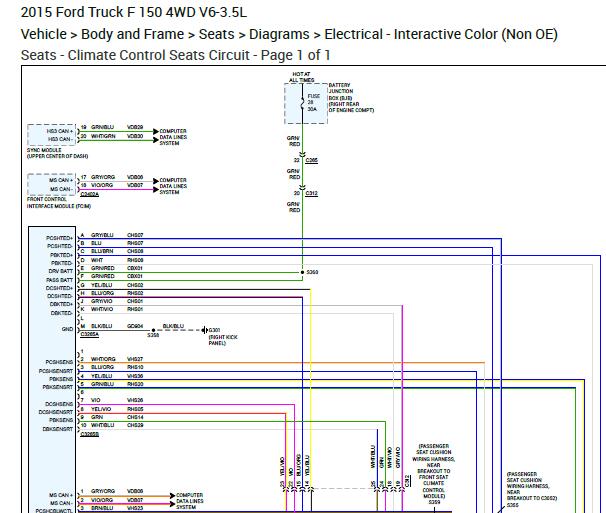Screen dimensions: 606x513
Task: Select the DRV BATT pin label
Action: pos(61,271)
